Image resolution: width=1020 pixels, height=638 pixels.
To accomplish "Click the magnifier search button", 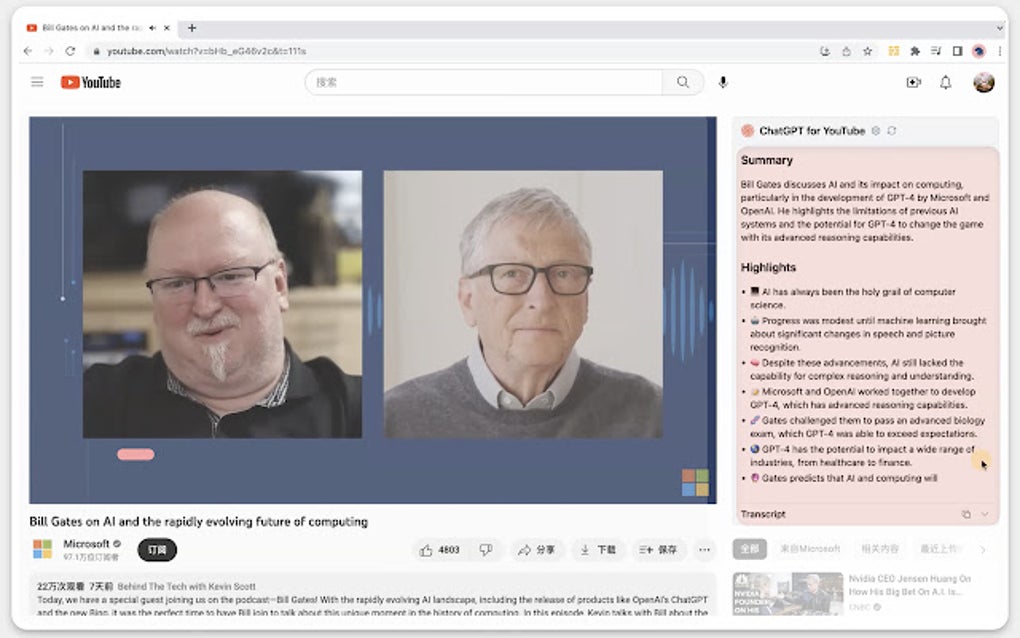I will pyautogui.click(x=682, y=82).
